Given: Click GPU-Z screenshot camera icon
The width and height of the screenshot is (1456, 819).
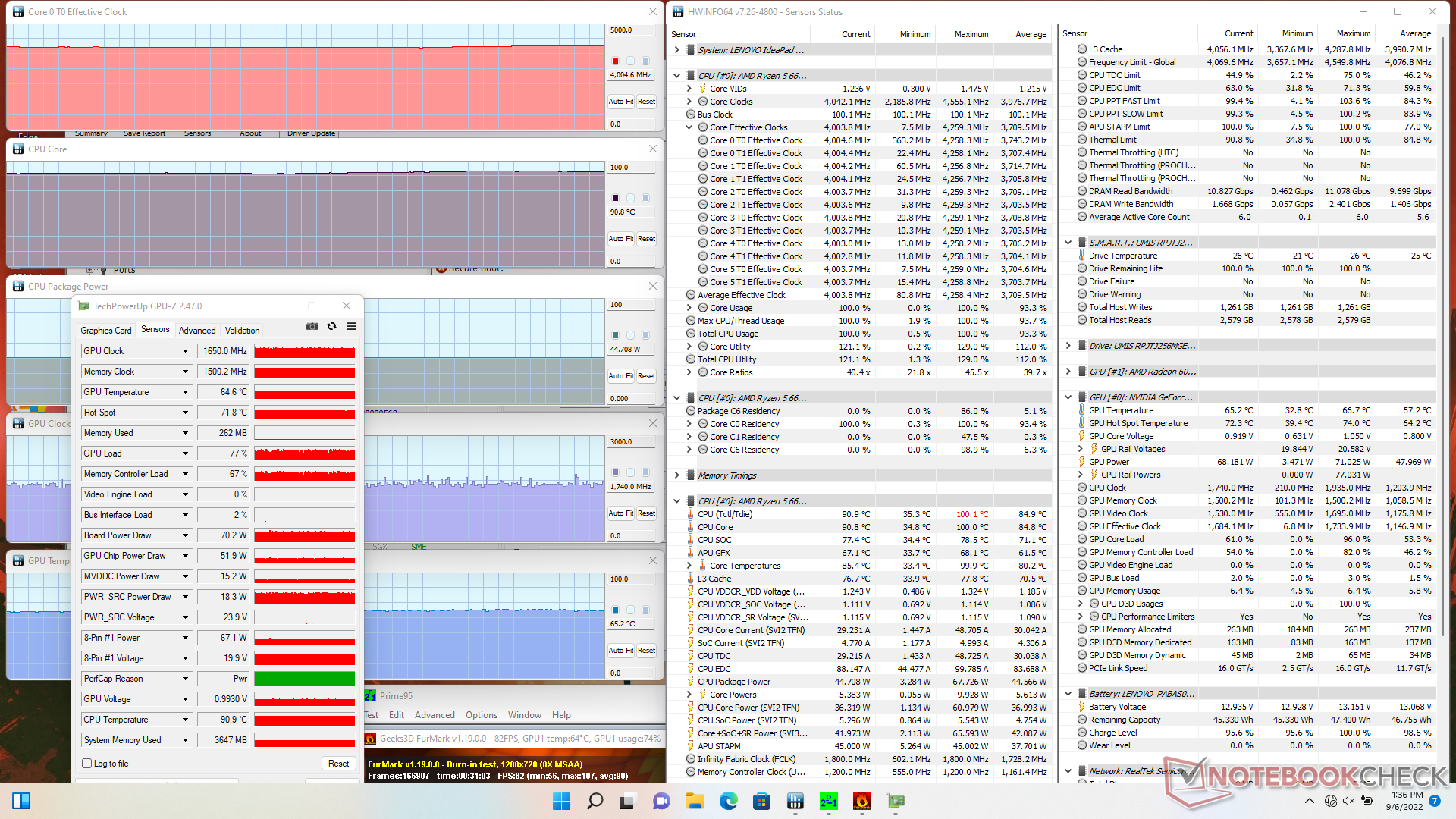Looking at the screenshot, I should (x=312, y=326).
